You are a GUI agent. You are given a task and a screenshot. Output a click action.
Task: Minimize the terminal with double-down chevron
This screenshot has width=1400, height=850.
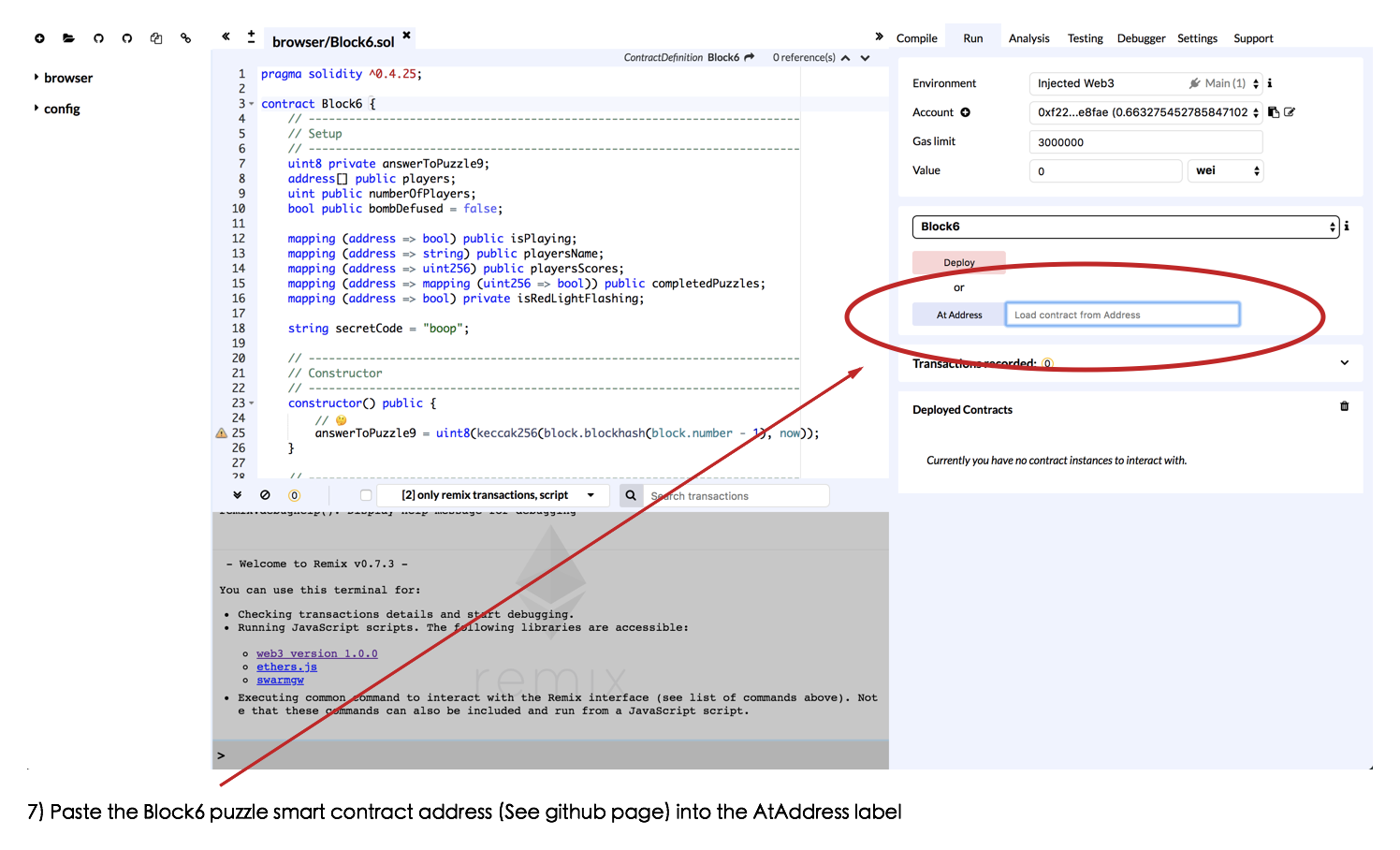238,495
